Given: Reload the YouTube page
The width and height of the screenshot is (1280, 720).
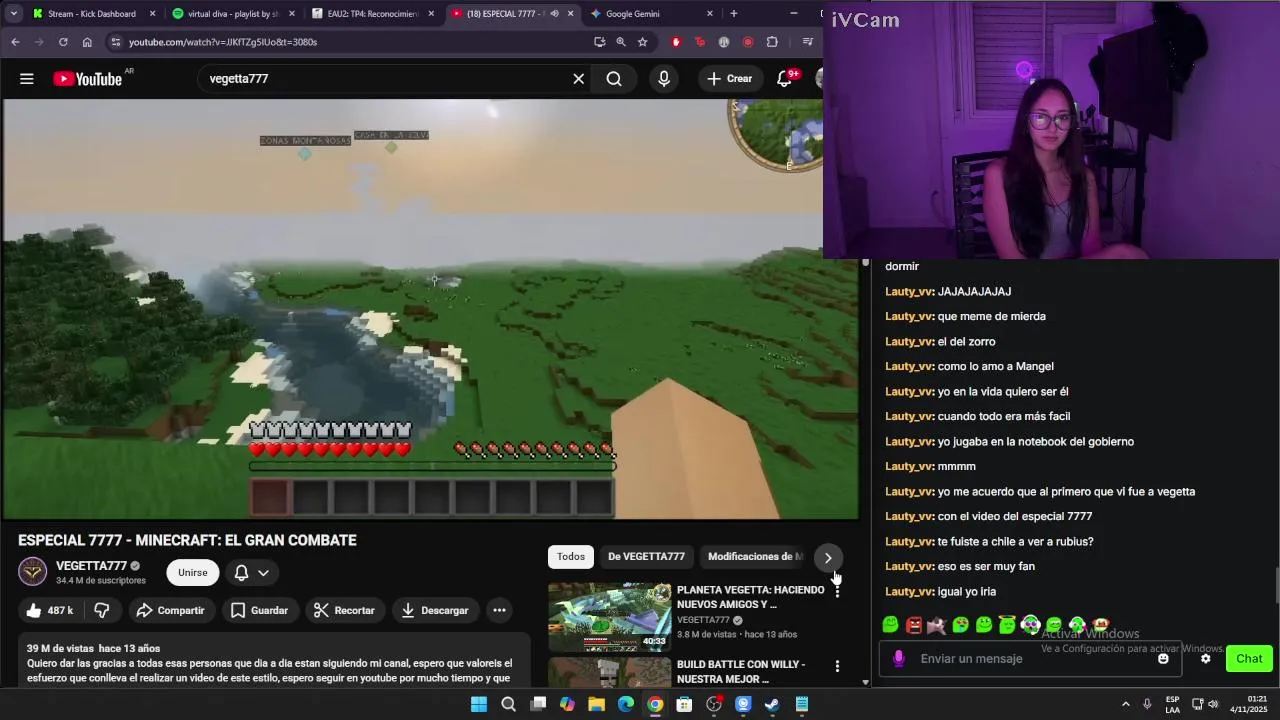Looking at the screenshot, I should tap(63, 42).
